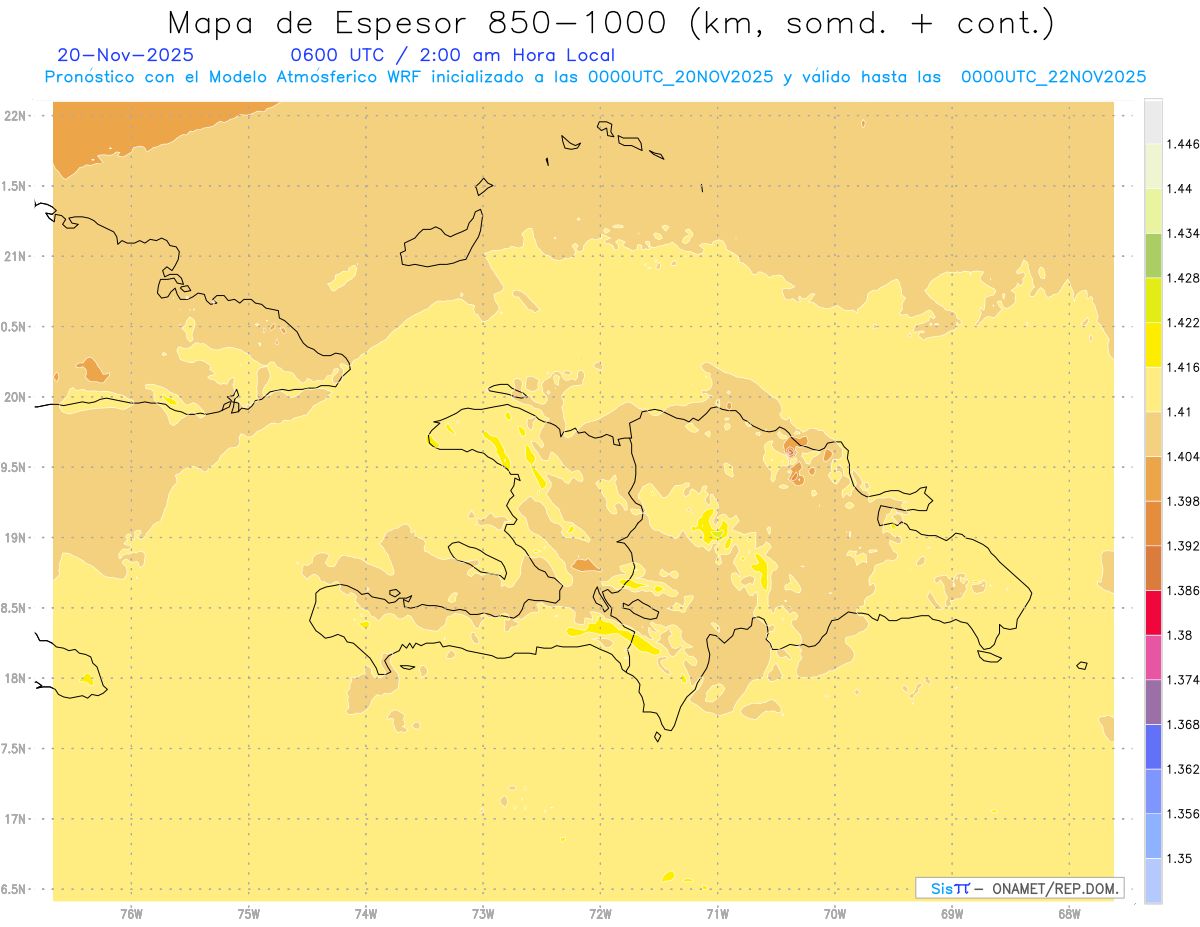The width and height of the screenshot is (1200, 927).
Task: Click the green legend swatch between 1.428 and 1.434
Action: pyautogui.click(x=1153, y=255)
